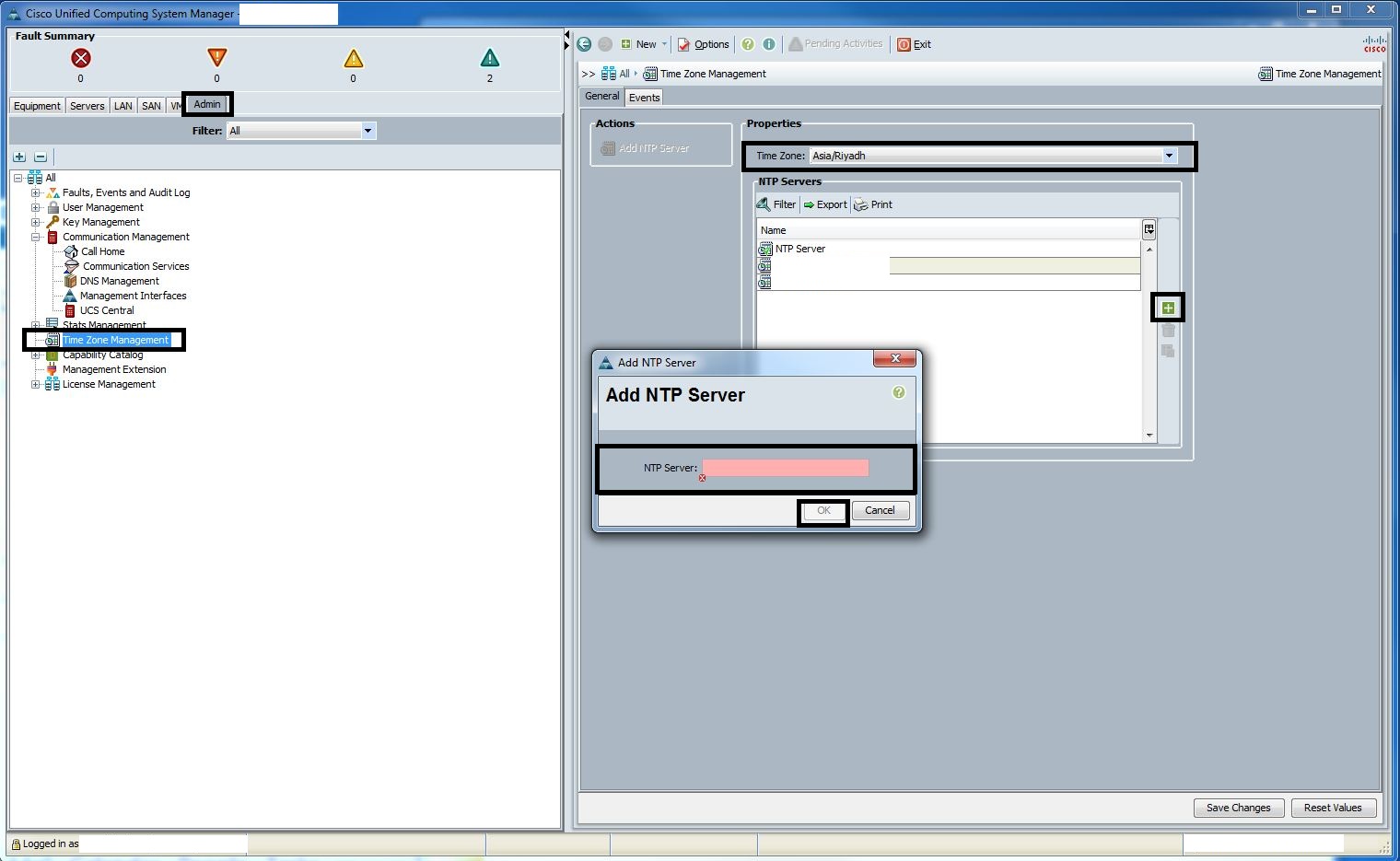Screen dimensions: 1400x861
Task: Switch to the Events tab
Action: coord(644,98)
